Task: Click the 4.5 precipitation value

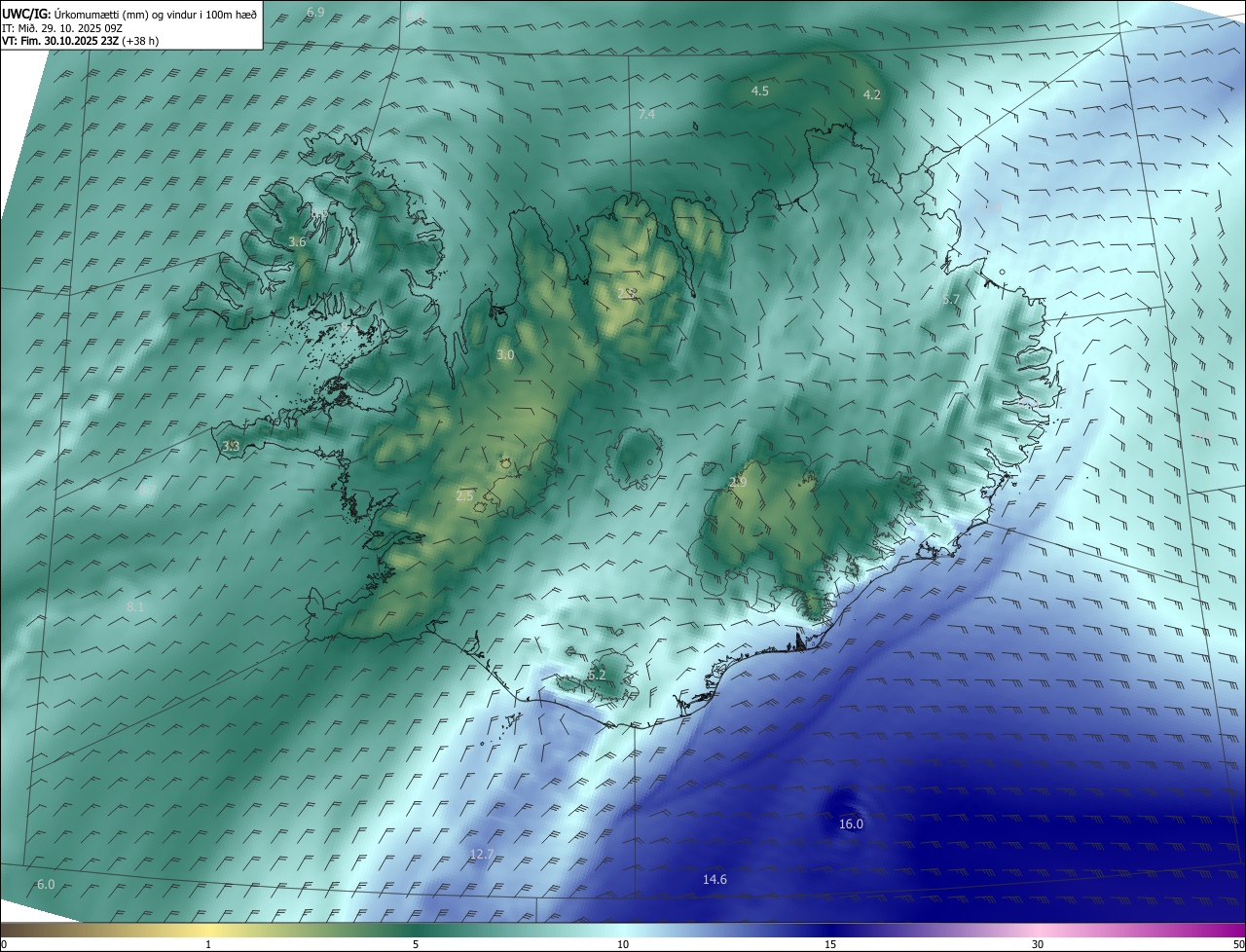Action: [x=760, y=92]
